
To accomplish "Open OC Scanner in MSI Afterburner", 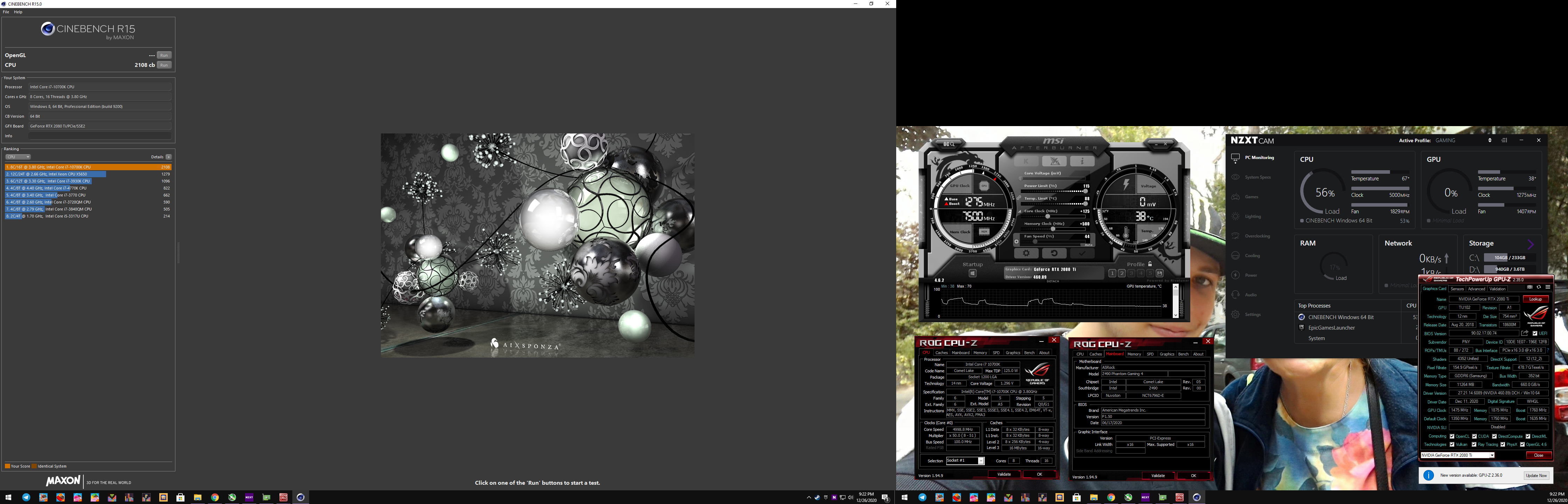I will tap(949, 144).
